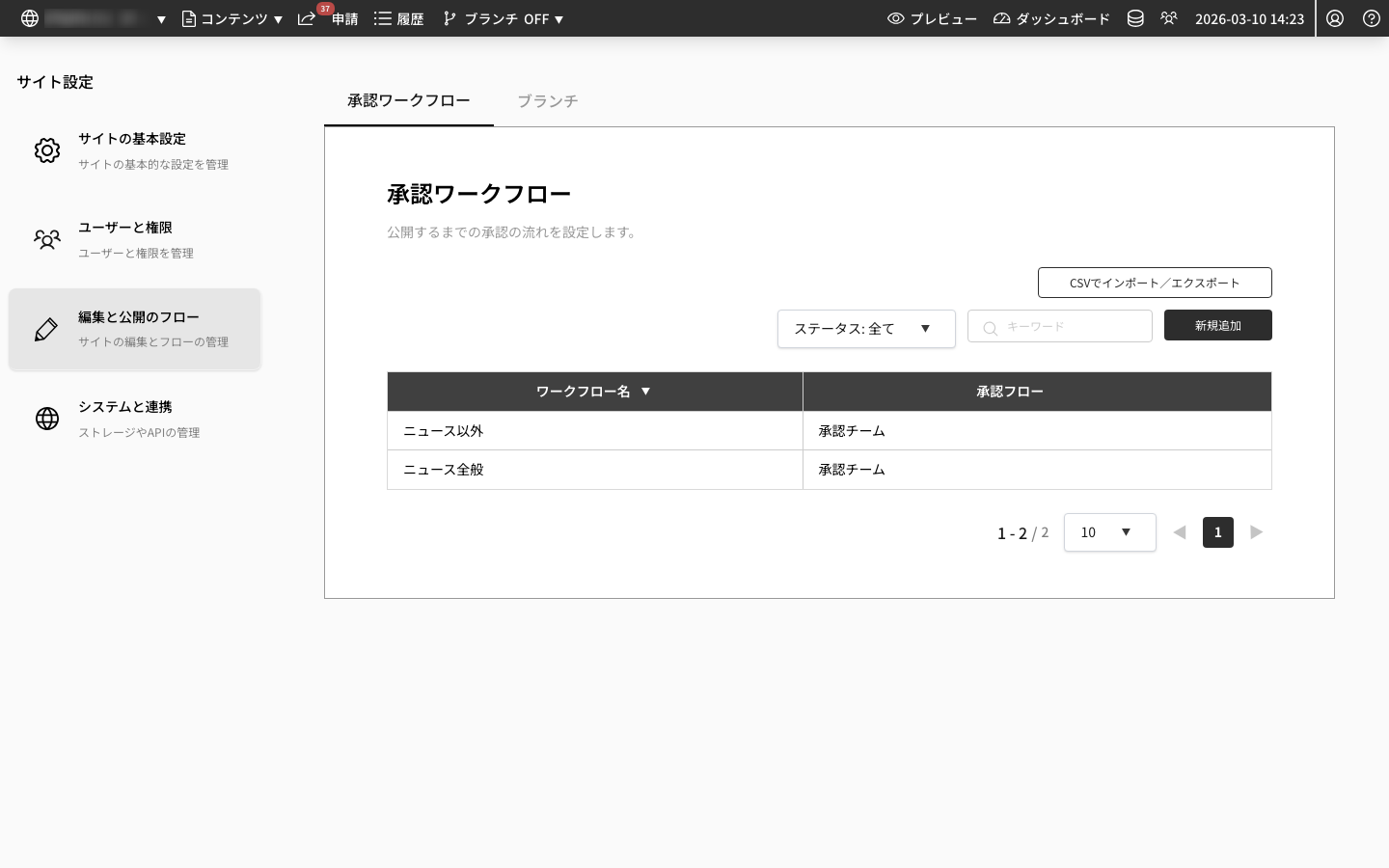Click the users group icon in top bar
This screenshot has width=1389, height=868.
[x=1169, y=18]
